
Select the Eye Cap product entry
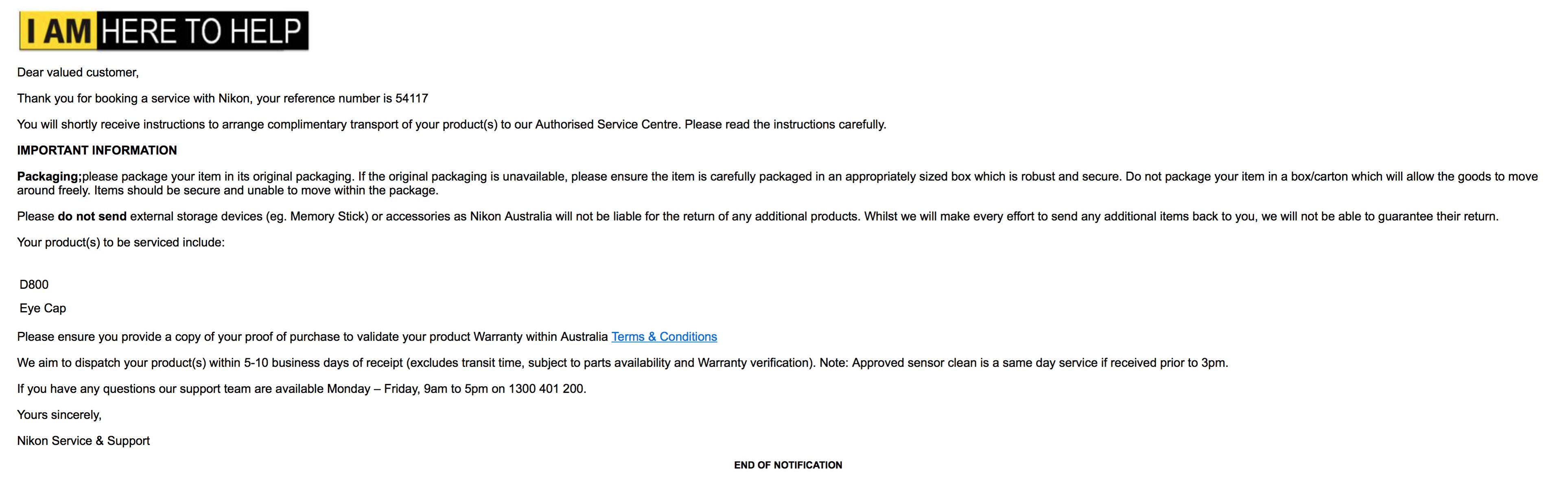(x=43, y=308)
